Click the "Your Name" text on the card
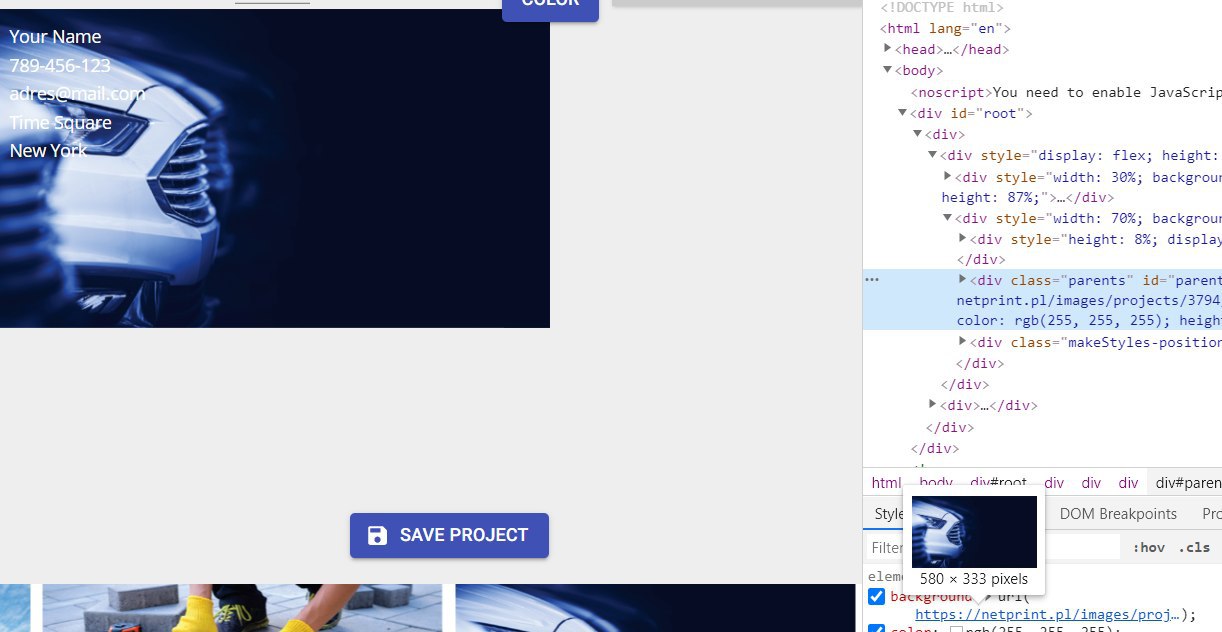This screenshot has width=1222, height=632. pos(55,37)
